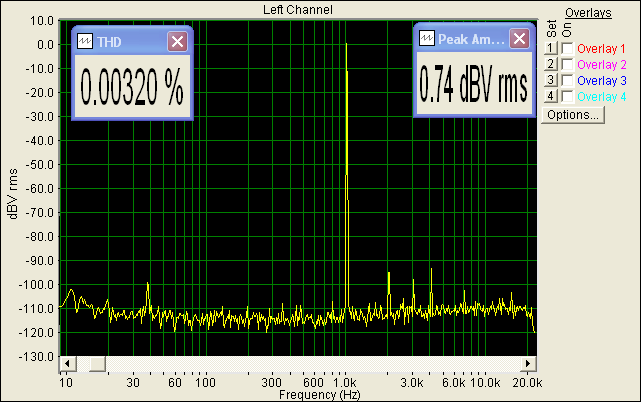The image size is (641, 402).
Task: Close the Peak Amplitude readout window
Action: click(x=519, y=38)
